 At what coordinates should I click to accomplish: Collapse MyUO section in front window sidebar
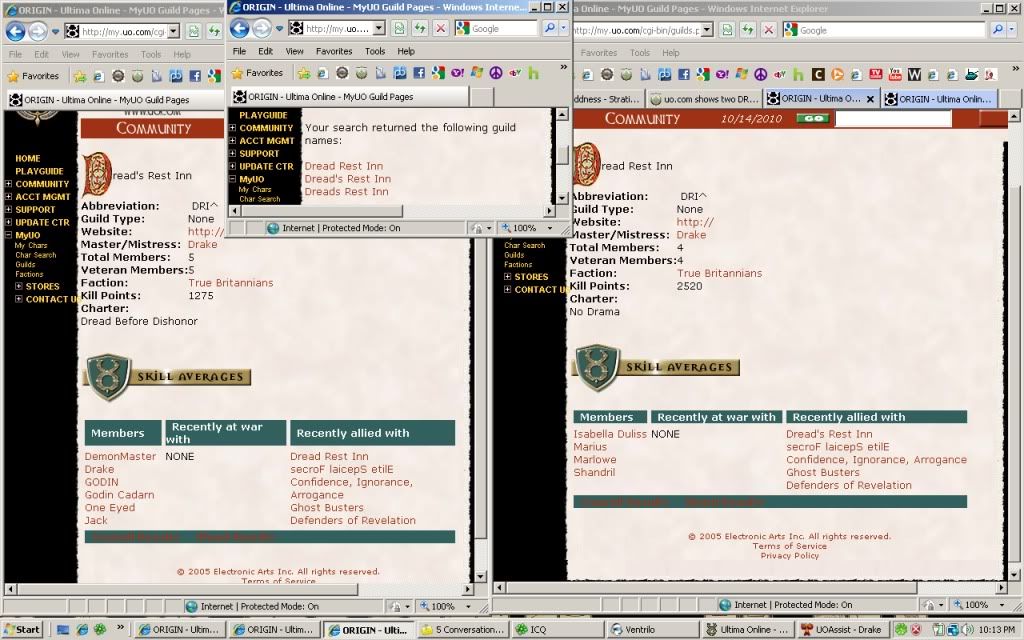click(x=232, y=179)
